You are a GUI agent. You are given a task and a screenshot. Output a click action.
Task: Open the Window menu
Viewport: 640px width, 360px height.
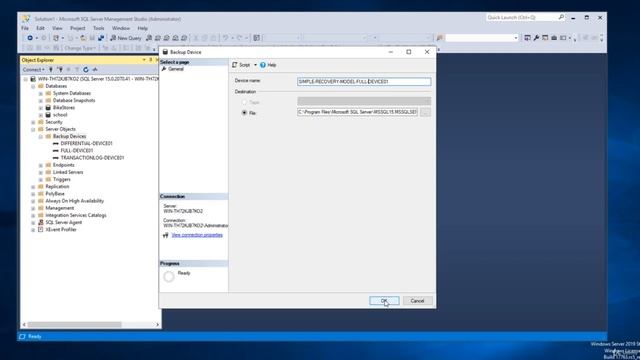click(x=121, y=28)
